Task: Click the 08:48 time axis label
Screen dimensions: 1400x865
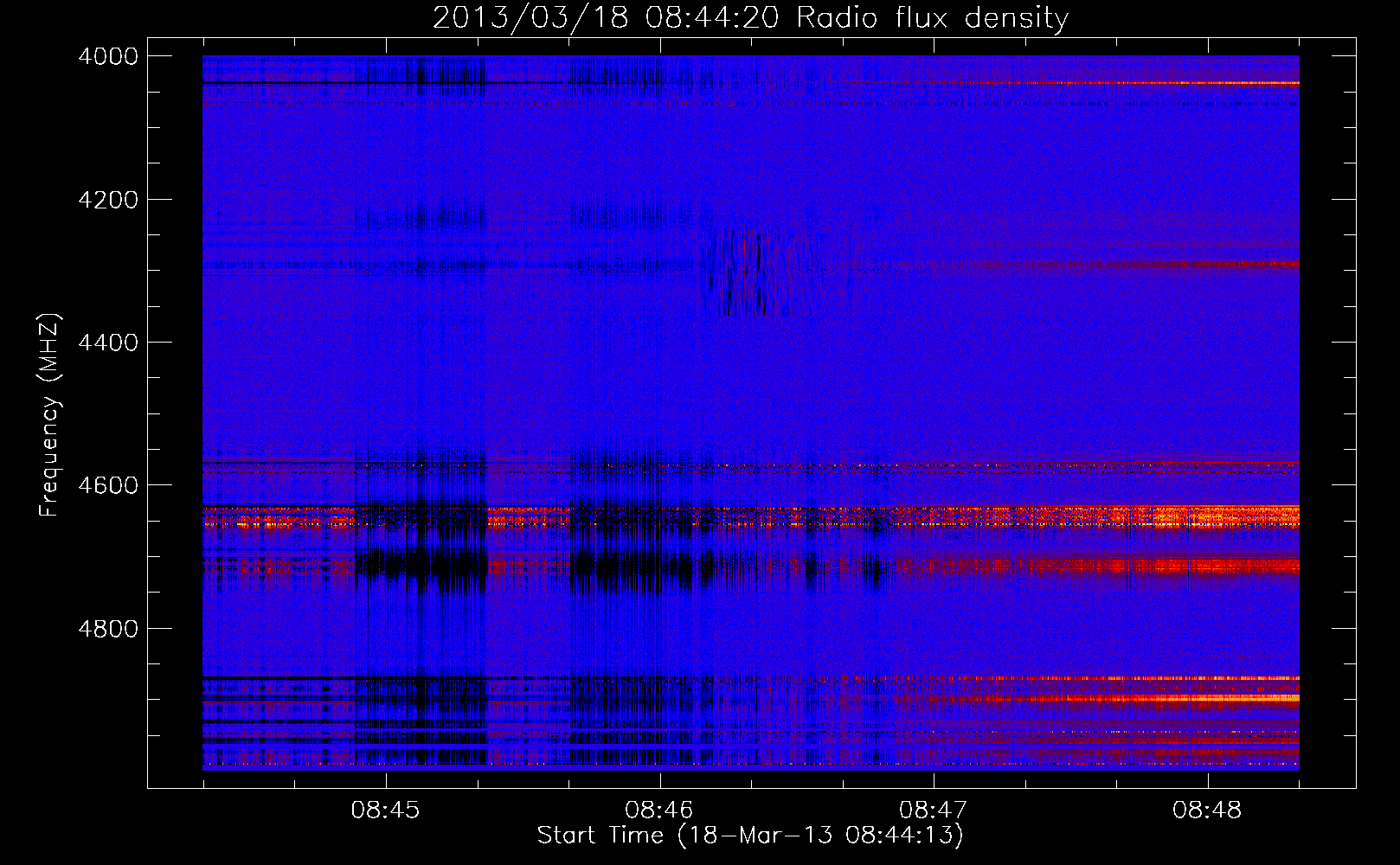Action: tap(1207, 811)
